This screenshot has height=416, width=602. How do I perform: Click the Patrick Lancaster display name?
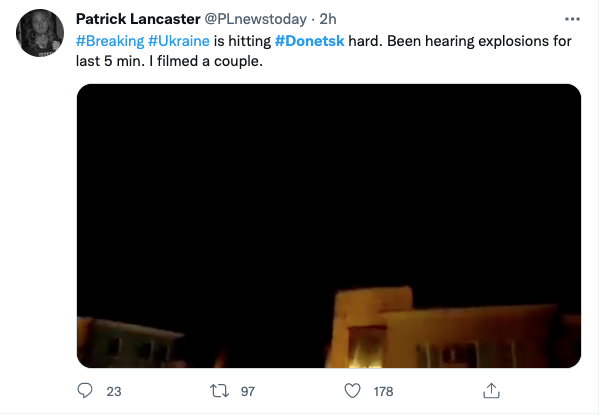(138, 19)
